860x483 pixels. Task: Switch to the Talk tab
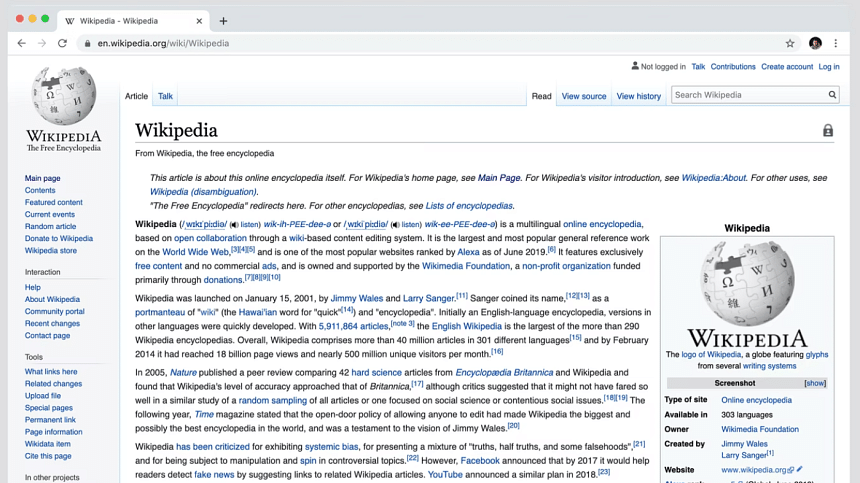(x=165, y=96)
